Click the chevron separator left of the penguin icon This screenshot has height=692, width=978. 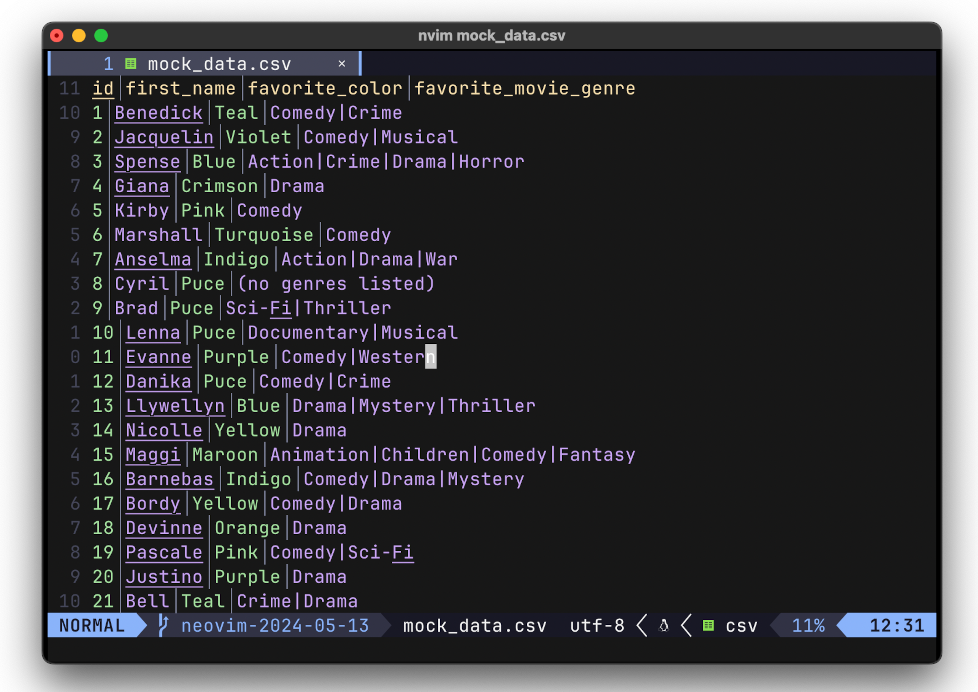[x=641, y=626]
